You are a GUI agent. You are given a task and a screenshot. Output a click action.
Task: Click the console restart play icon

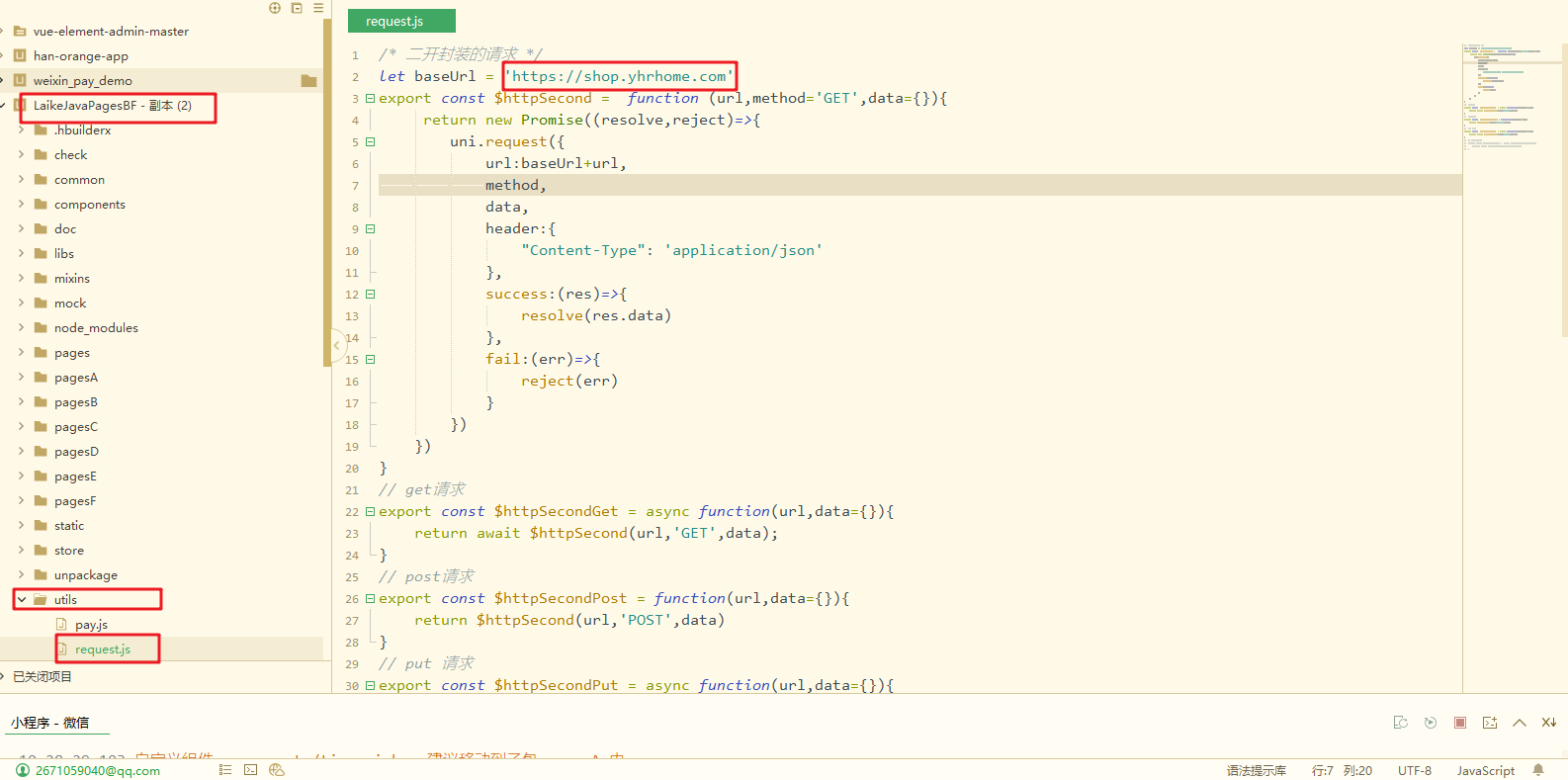point(1431,723)
